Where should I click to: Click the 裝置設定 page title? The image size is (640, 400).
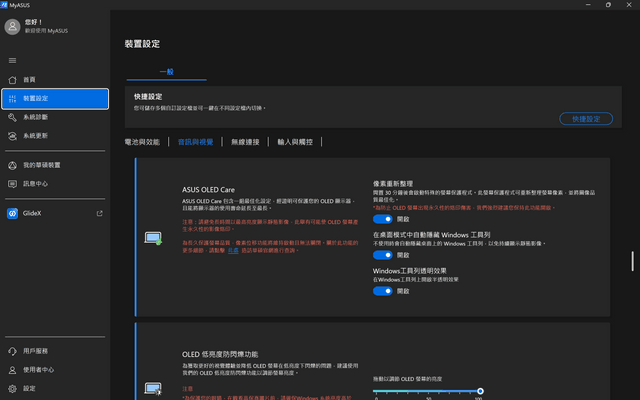pyautogui.click(x=142, y=44)
